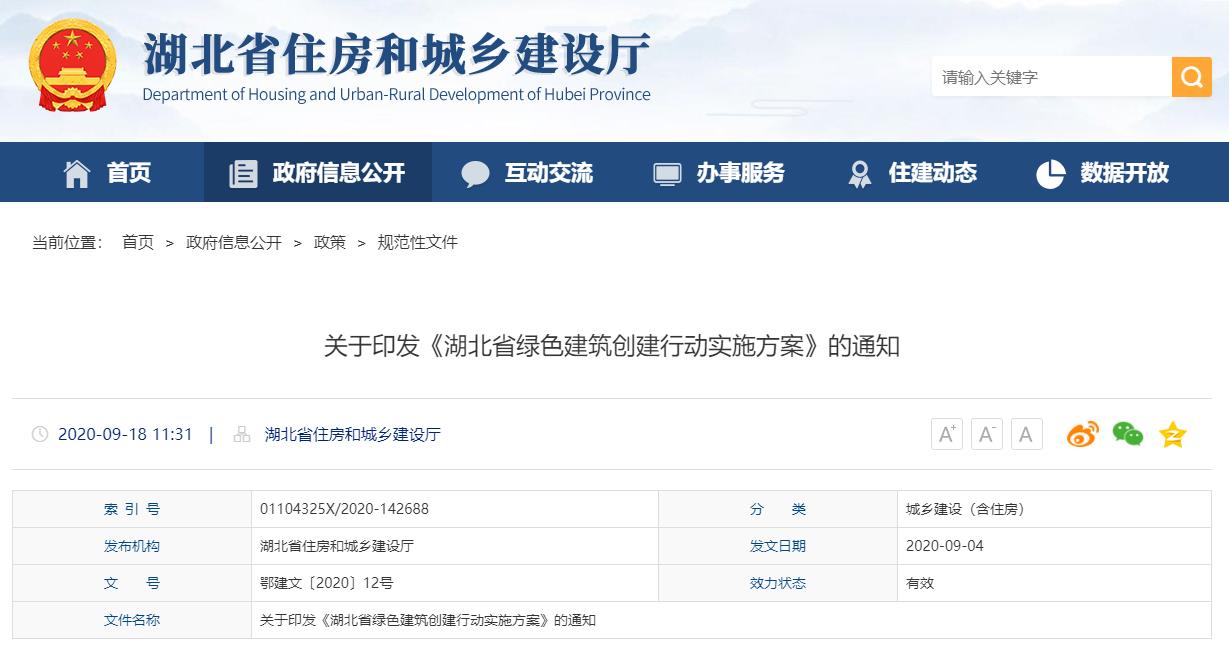Click the 文号 label cell
Screen dimensions: 1229x668
pos(132,583)
